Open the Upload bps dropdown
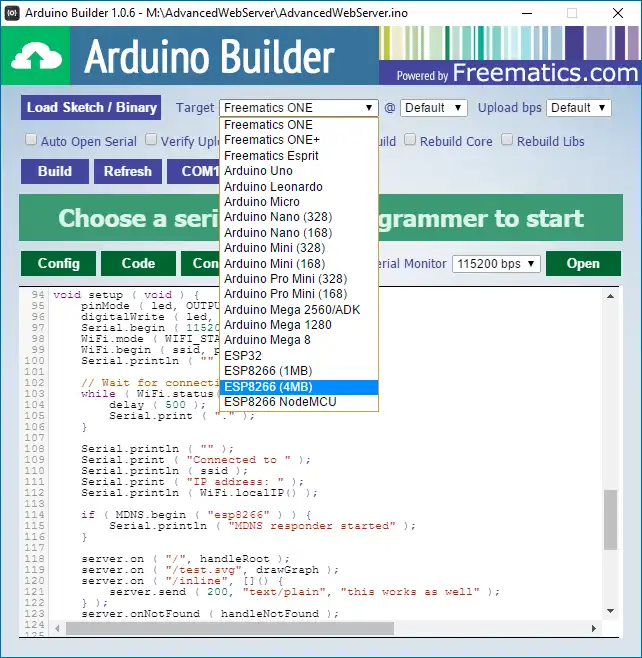 [579, 108]
